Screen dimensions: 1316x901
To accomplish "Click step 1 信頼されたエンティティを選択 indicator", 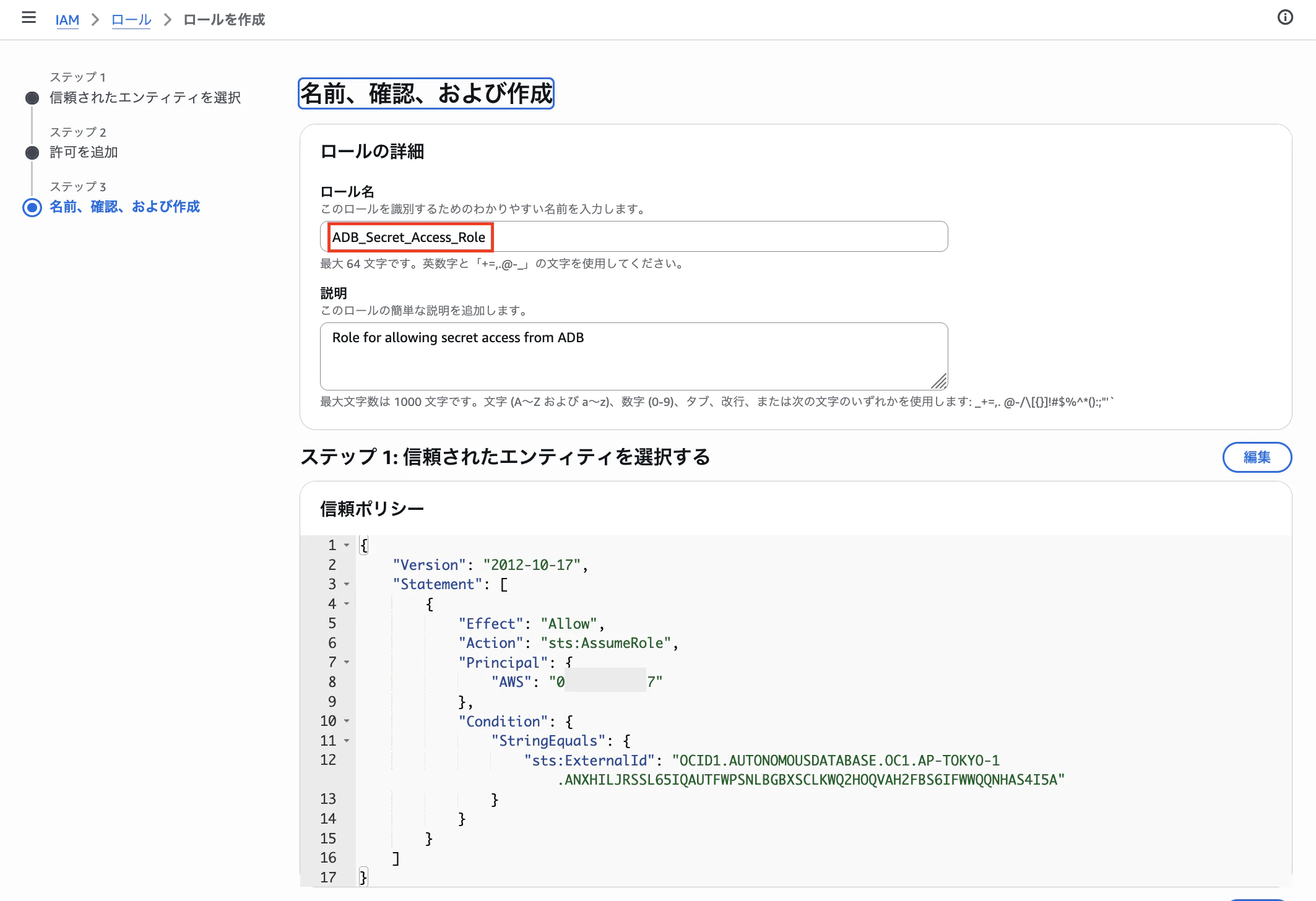I will click(32, 98).
